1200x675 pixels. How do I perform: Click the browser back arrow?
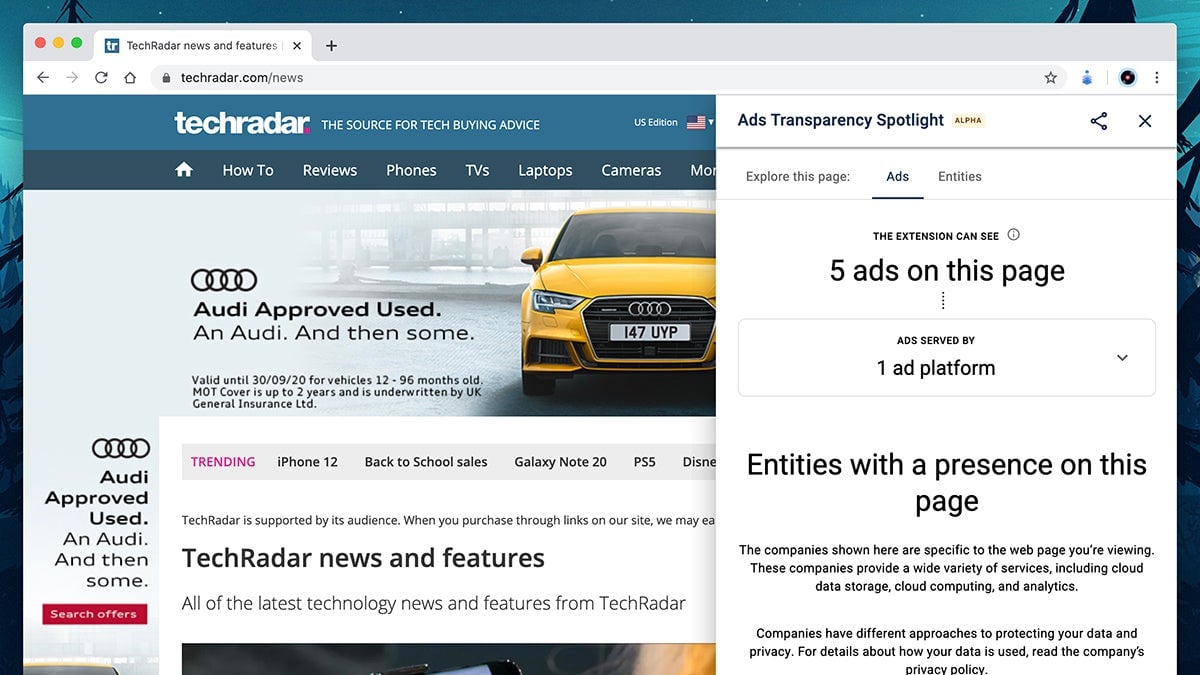click(x=42, y=77)
